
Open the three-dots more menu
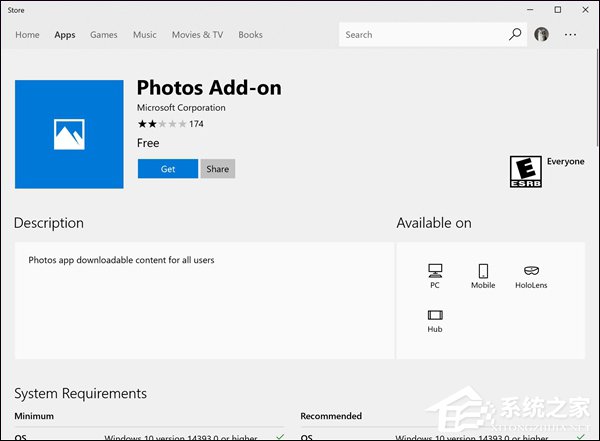pyautogui.click(x=571, y=35)
